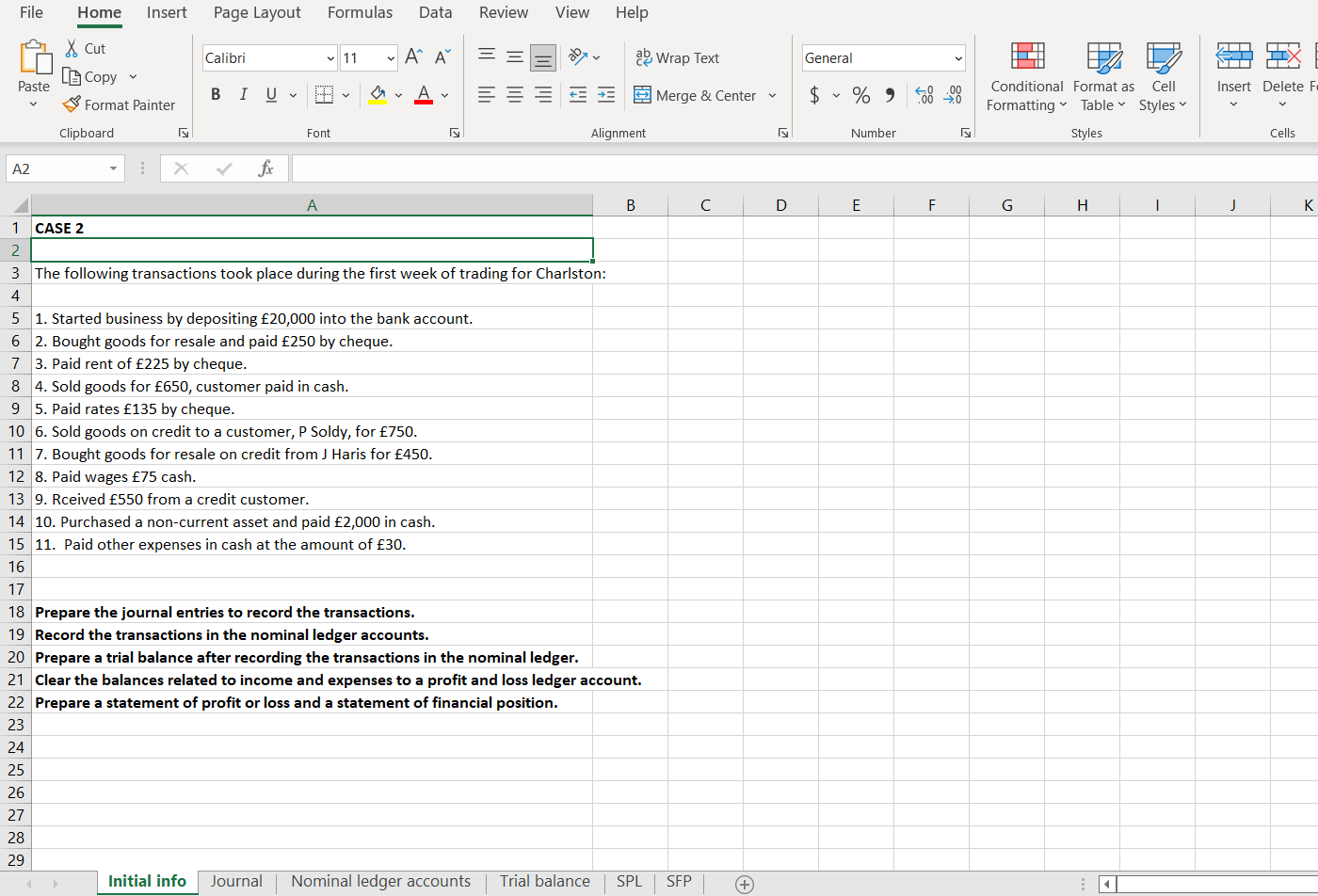Expand the font size dropdown
The width and height of the screenshot is (1318, 896).
[x=391, y=58]
